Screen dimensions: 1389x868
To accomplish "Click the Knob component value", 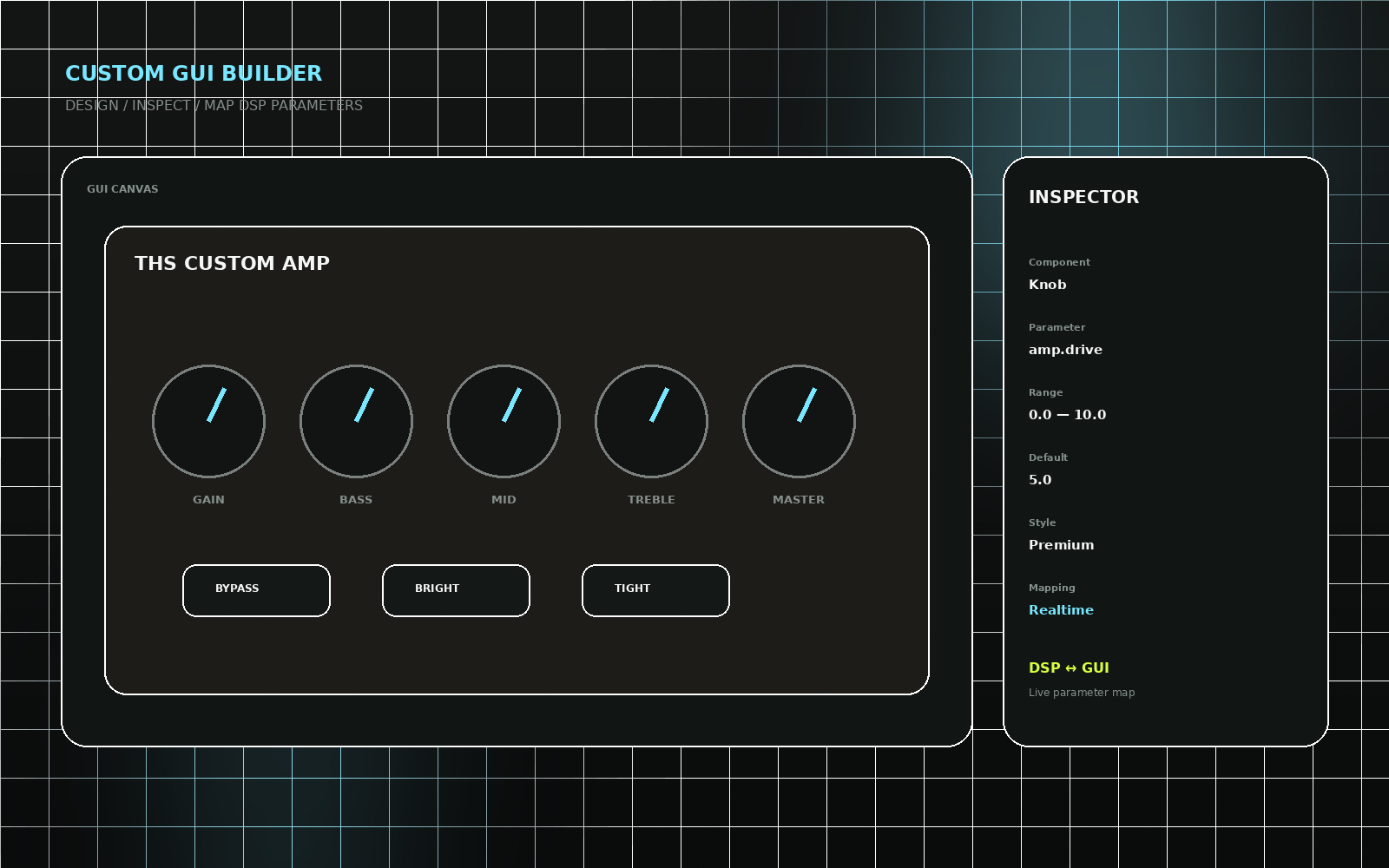I will (x=1047, y=285).
